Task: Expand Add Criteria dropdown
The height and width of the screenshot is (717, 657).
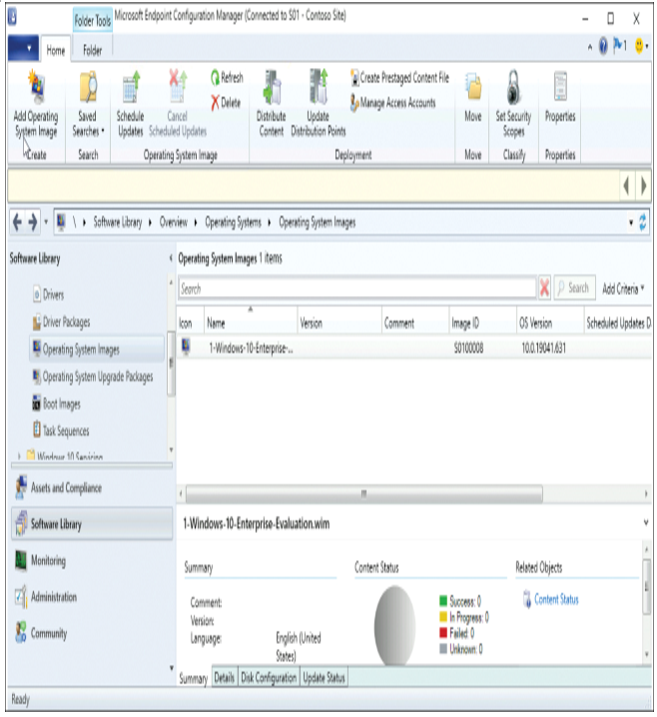Action: pyautogui.click(x=623, y=289)
